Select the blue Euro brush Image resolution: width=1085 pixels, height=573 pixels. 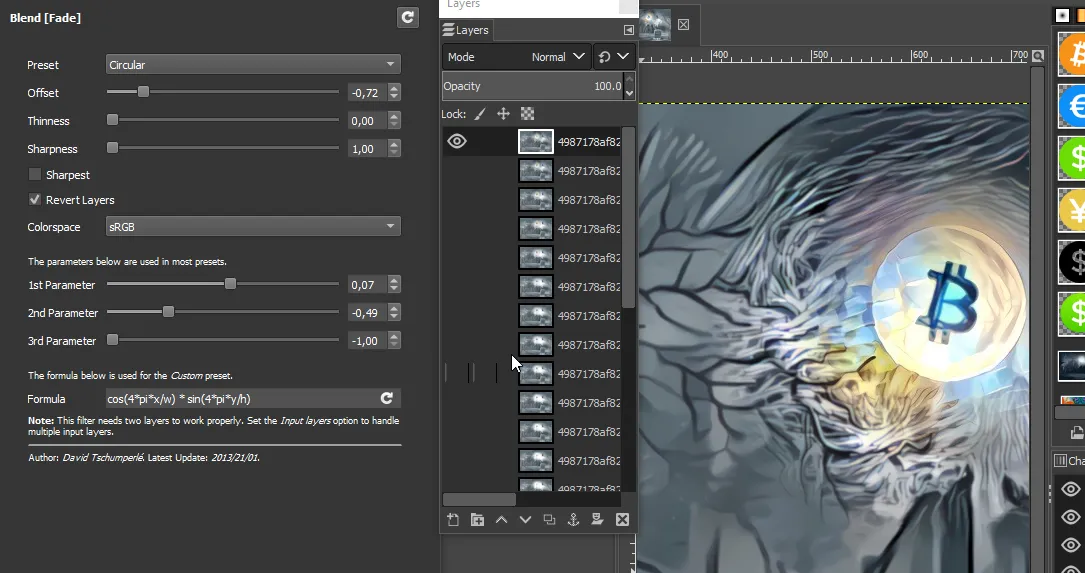click(1072, 107)
